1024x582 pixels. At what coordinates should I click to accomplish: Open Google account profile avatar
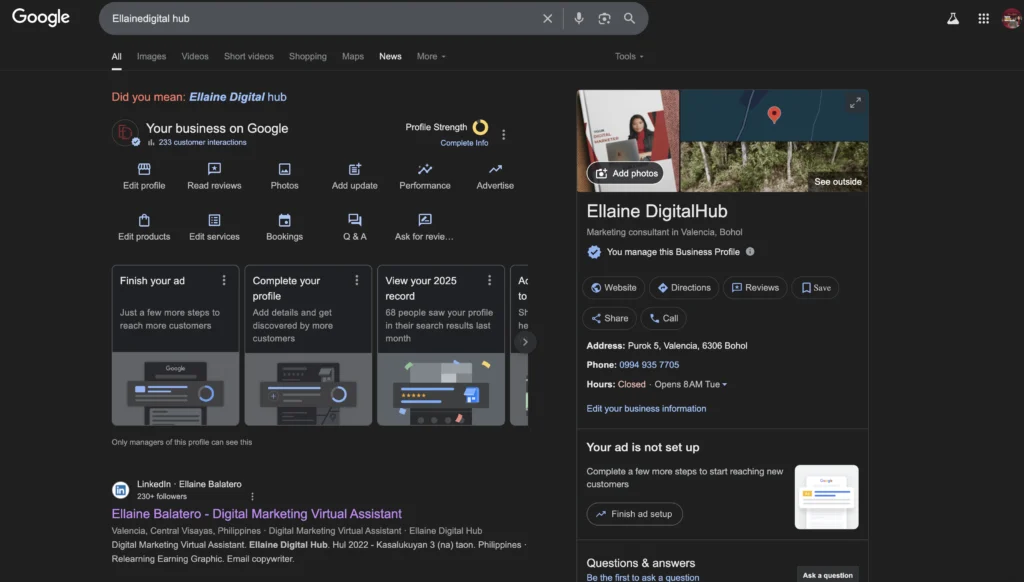(x=1012, y=18)
